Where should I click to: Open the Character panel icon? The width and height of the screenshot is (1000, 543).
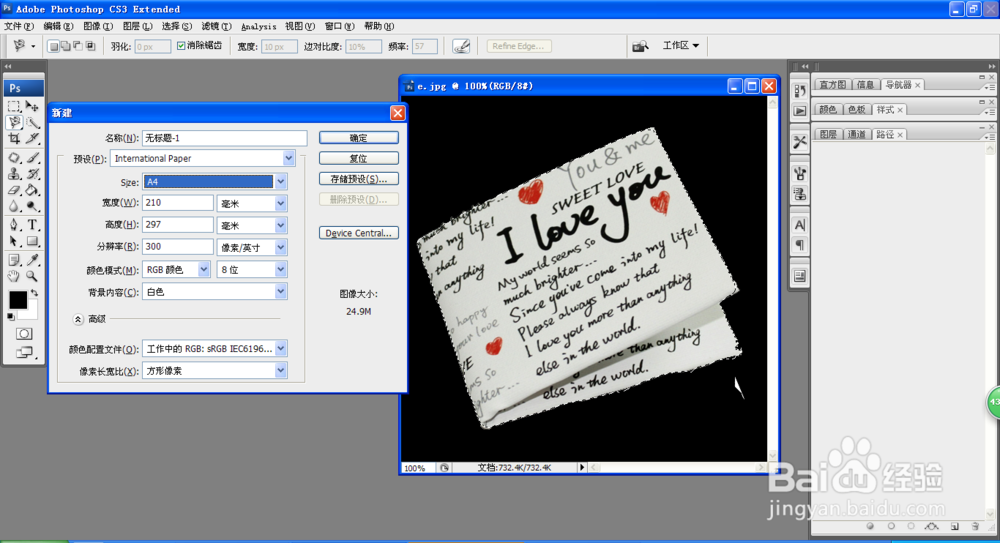click(800, 225)
